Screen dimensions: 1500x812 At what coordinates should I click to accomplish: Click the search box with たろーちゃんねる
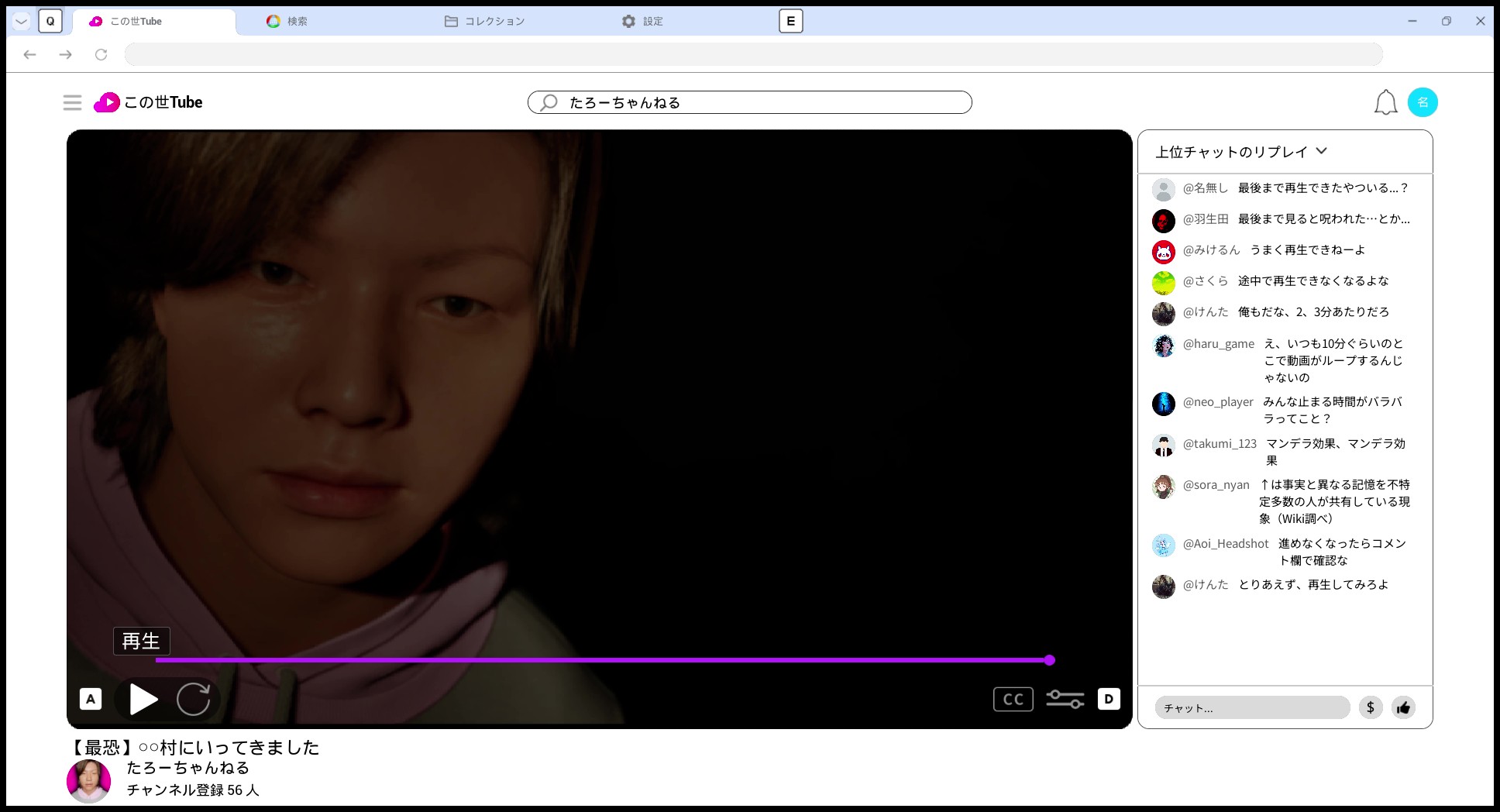tap(749, 102)
